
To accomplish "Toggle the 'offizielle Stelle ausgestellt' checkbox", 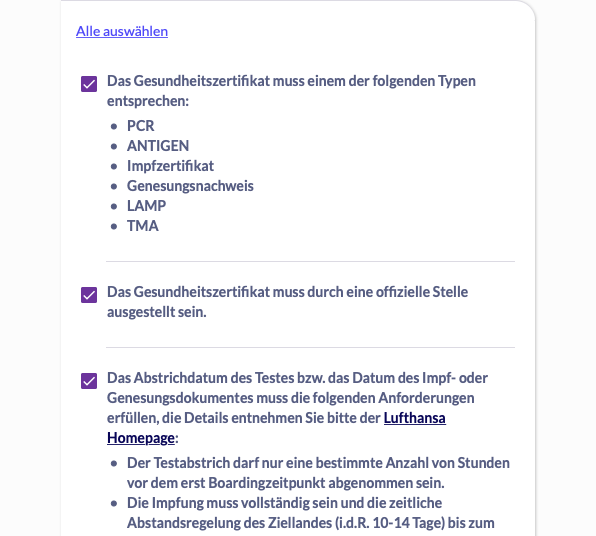I will point(89,295).
